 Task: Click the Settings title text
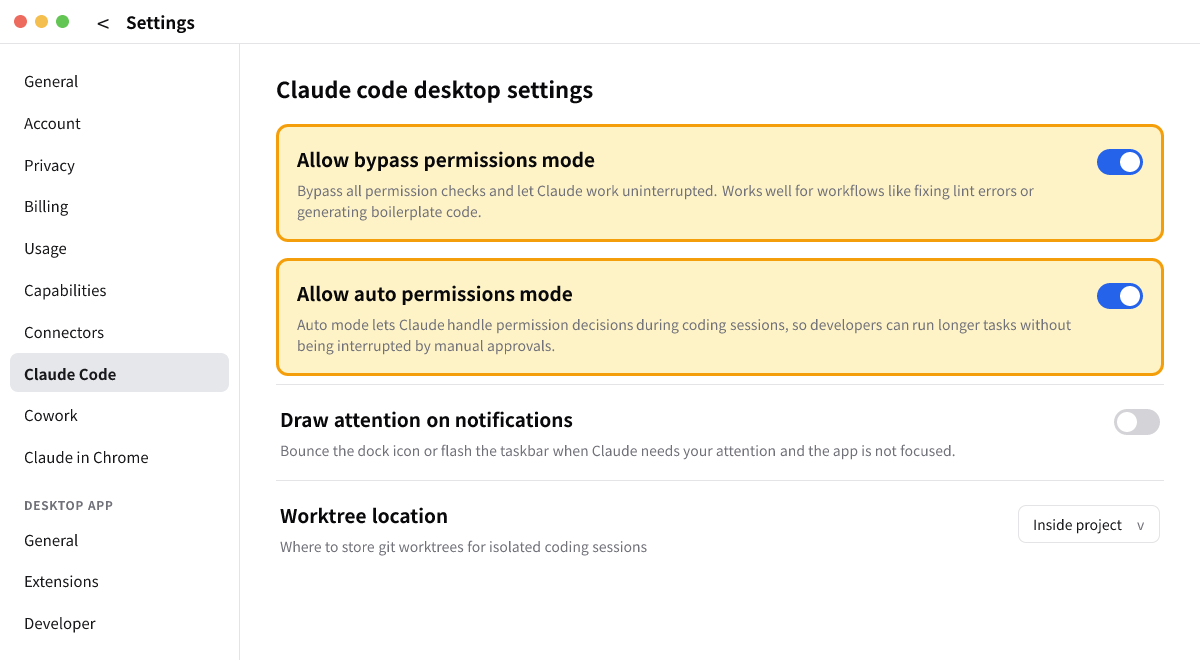coord(160,23)
